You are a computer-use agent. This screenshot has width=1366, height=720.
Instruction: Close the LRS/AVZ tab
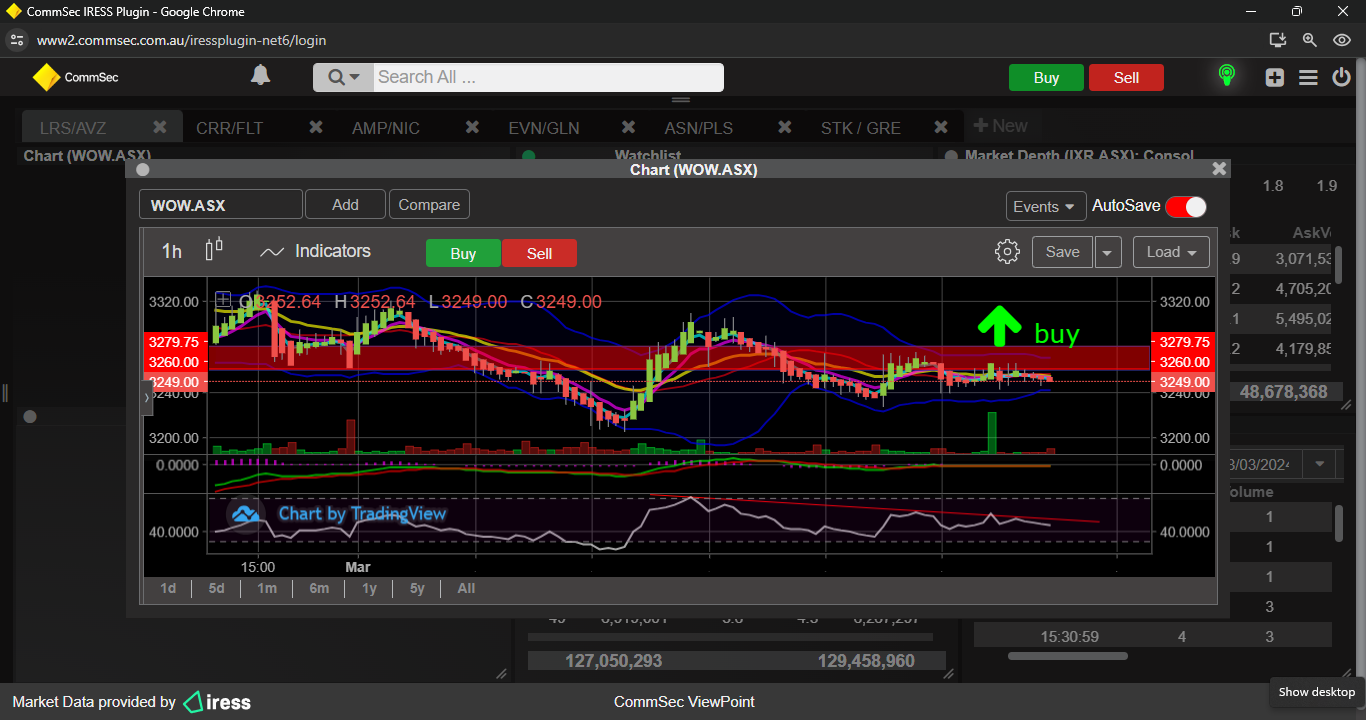coord(159,127)
